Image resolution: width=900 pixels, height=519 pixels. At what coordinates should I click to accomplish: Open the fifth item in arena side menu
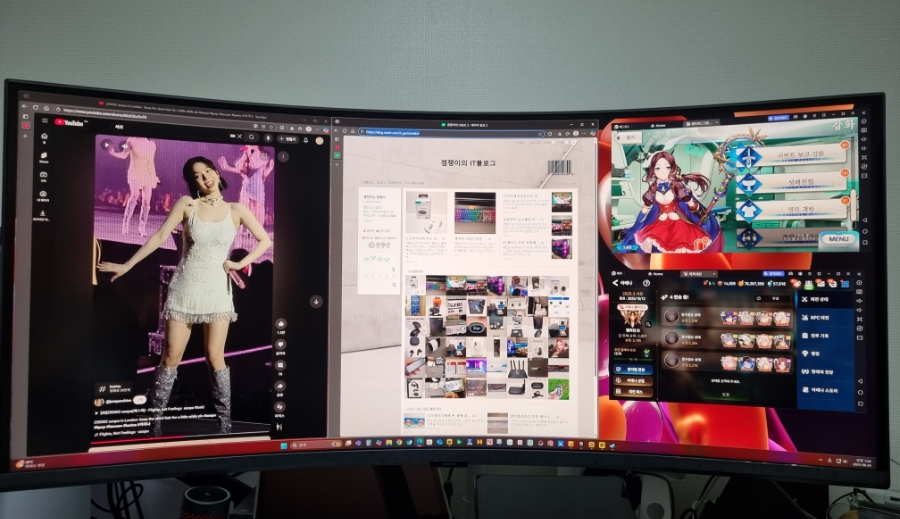[825, 372]
